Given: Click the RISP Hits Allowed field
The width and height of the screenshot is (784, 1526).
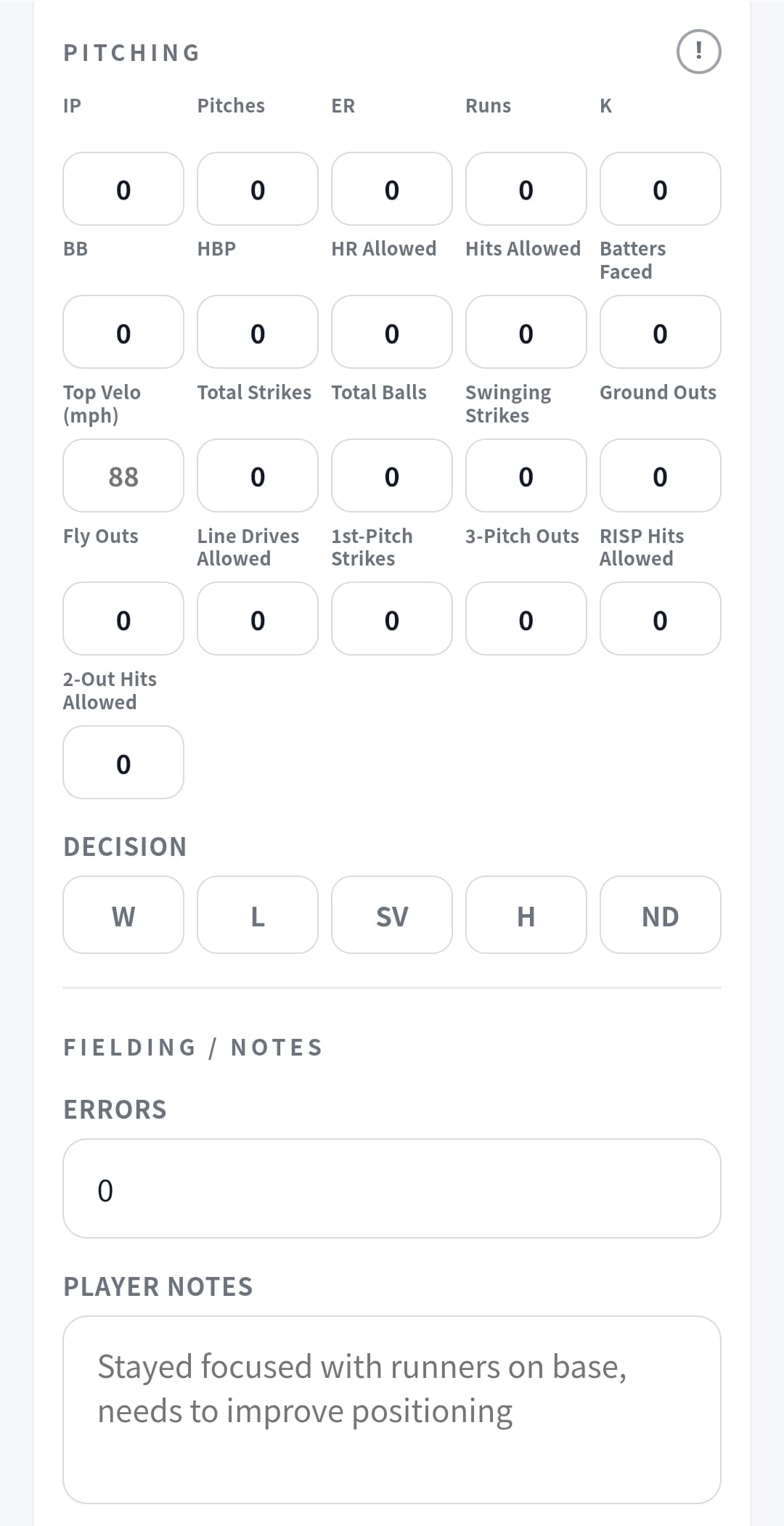Looking at the screenshot, I should click(660, 619).
